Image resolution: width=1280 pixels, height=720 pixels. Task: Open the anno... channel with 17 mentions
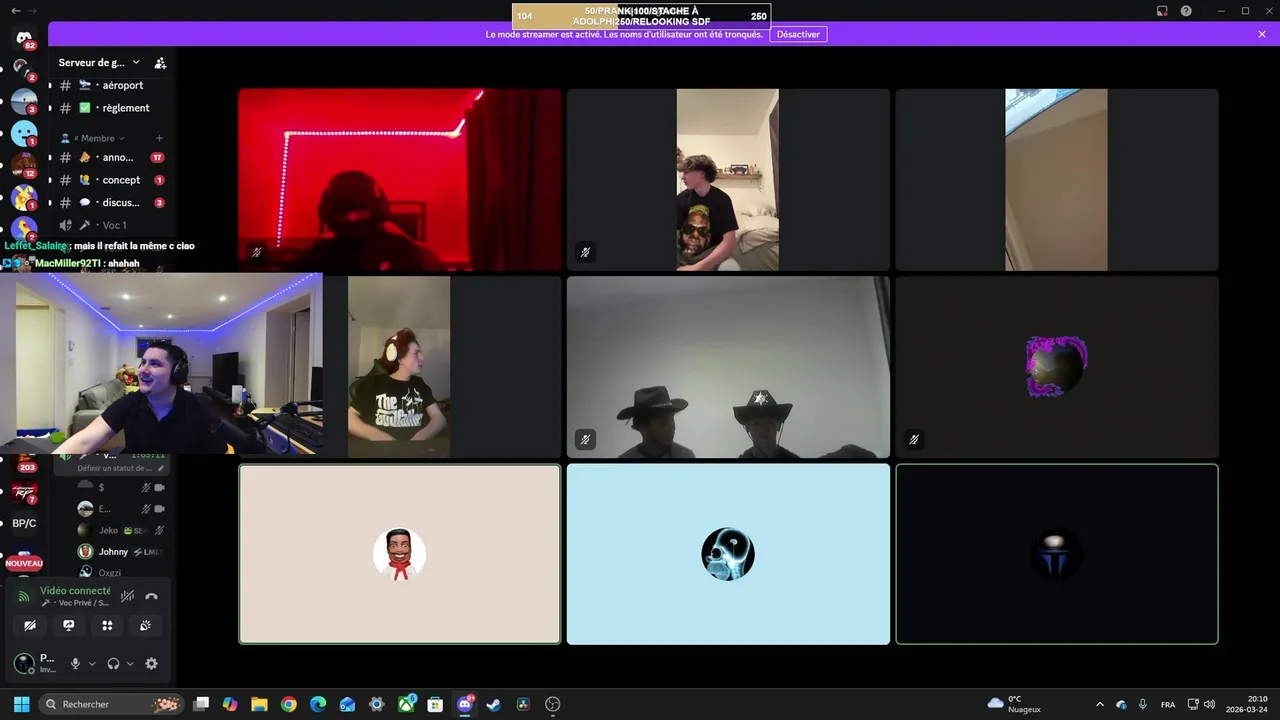pos(111,157)
